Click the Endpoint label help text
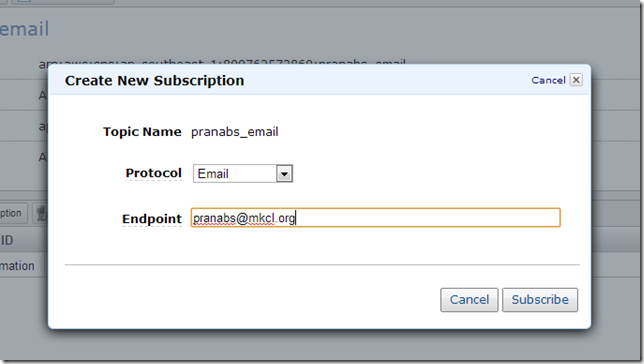The image size is (644, 364). tap(152, 219)
